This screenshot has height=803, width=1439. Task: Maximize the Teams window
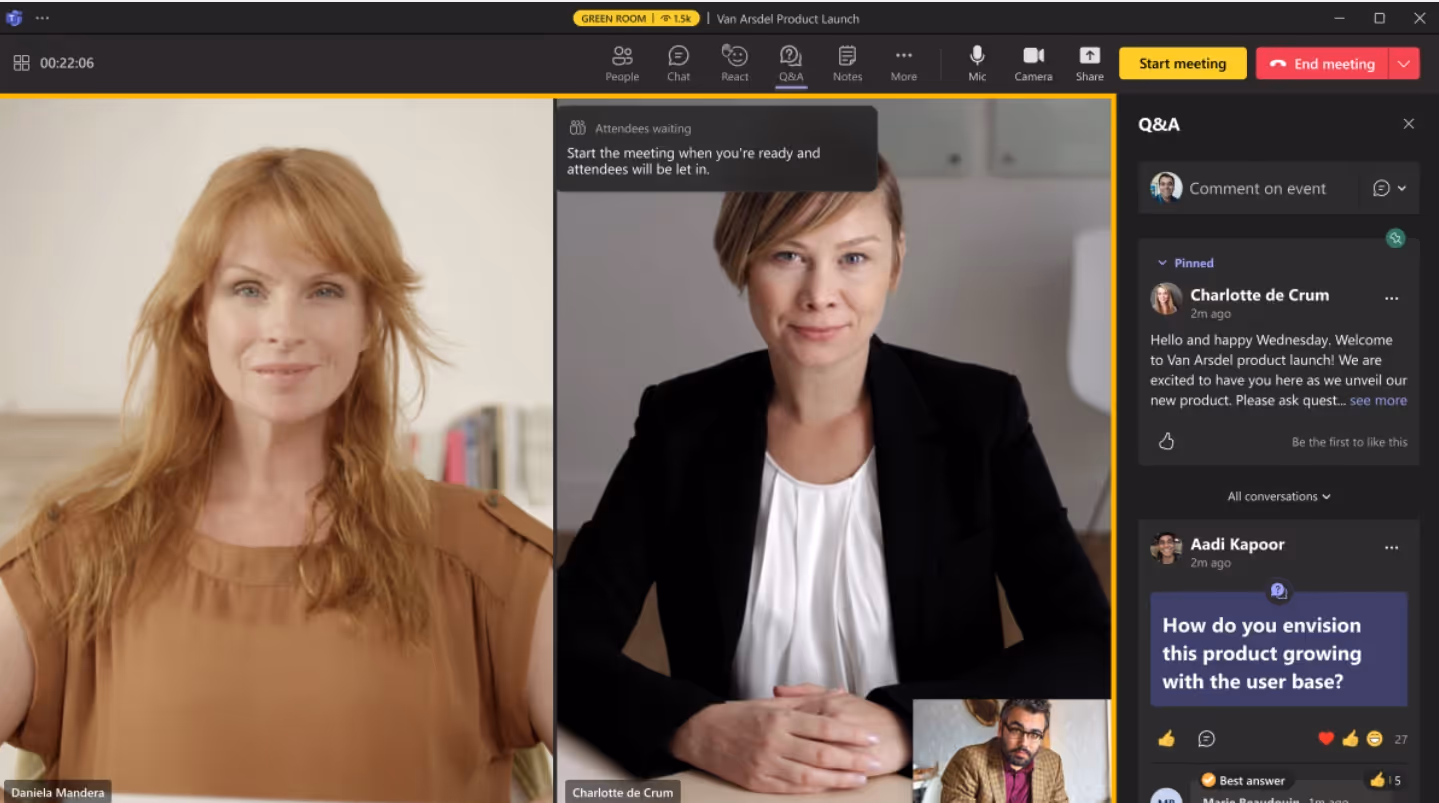1379,18
